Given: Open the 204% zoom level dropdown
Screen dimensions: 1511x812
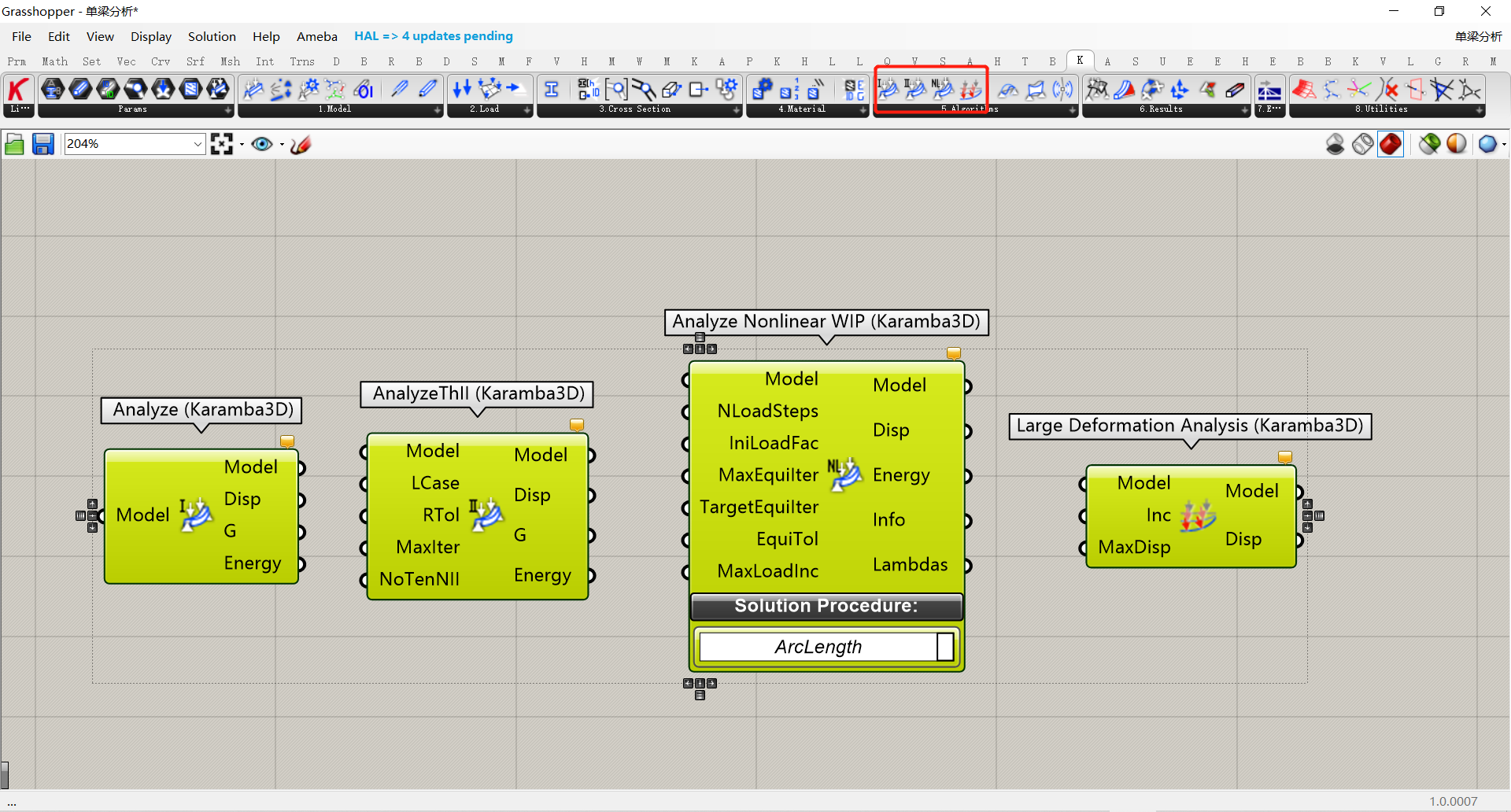Looking at the screenshot, I should (198, 144).
